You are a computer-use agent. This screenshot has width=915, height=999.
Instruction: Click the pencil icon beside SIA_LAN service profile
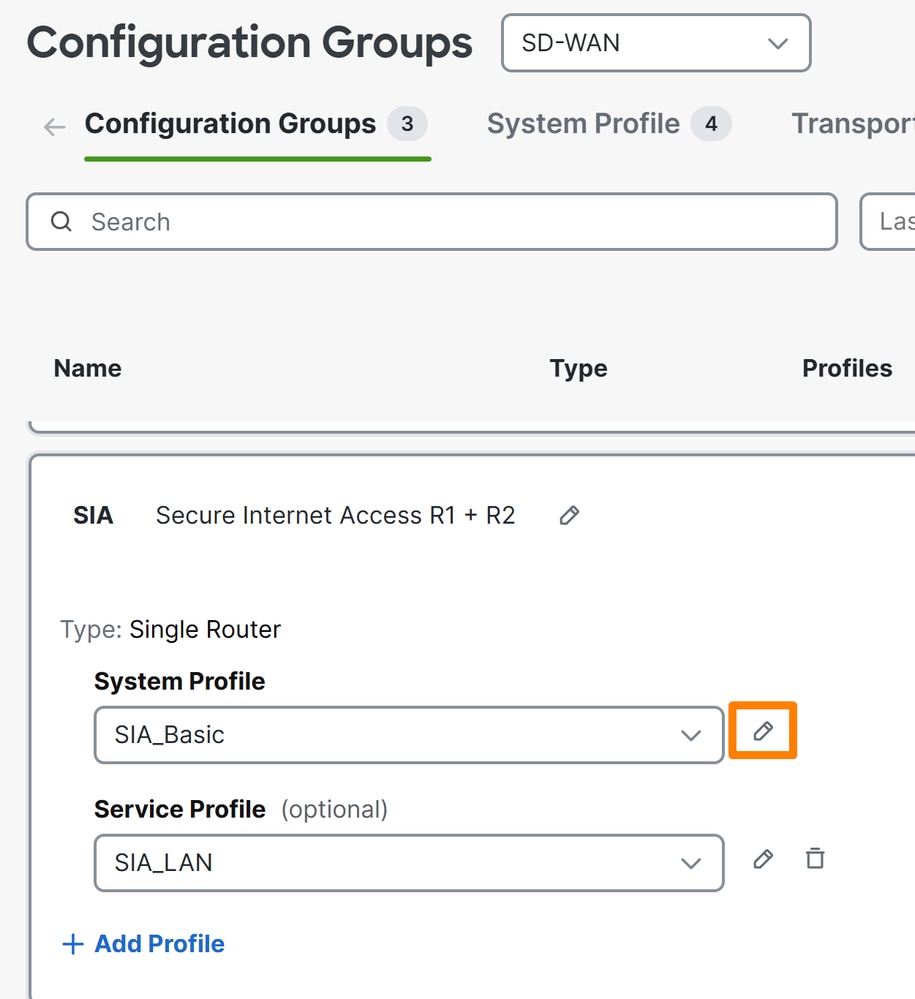762,859
